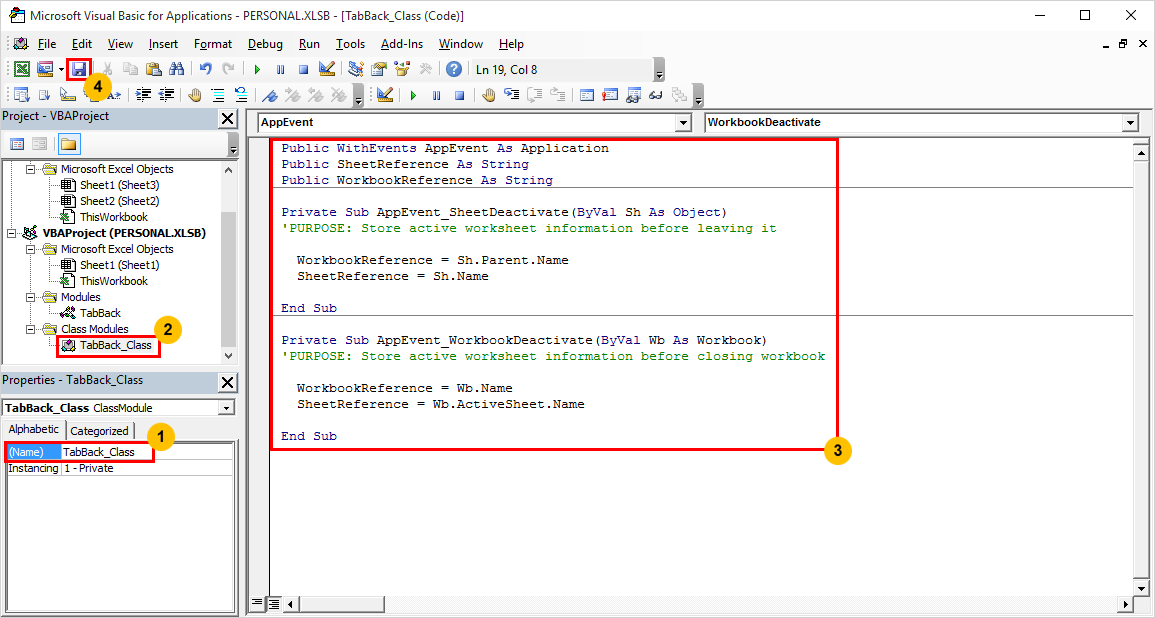1155x618 pixels.
Task: Click the Design Mode icon
Action: pos(327,69)
